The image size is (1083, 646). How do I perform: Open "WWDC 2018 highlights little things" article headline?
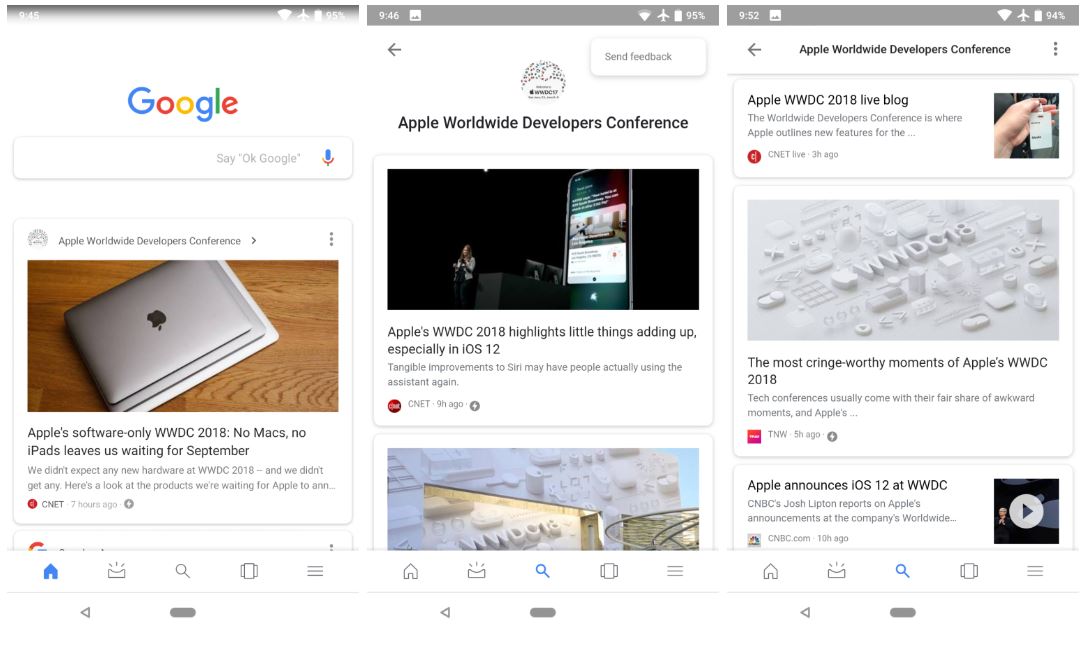(542, 340)
